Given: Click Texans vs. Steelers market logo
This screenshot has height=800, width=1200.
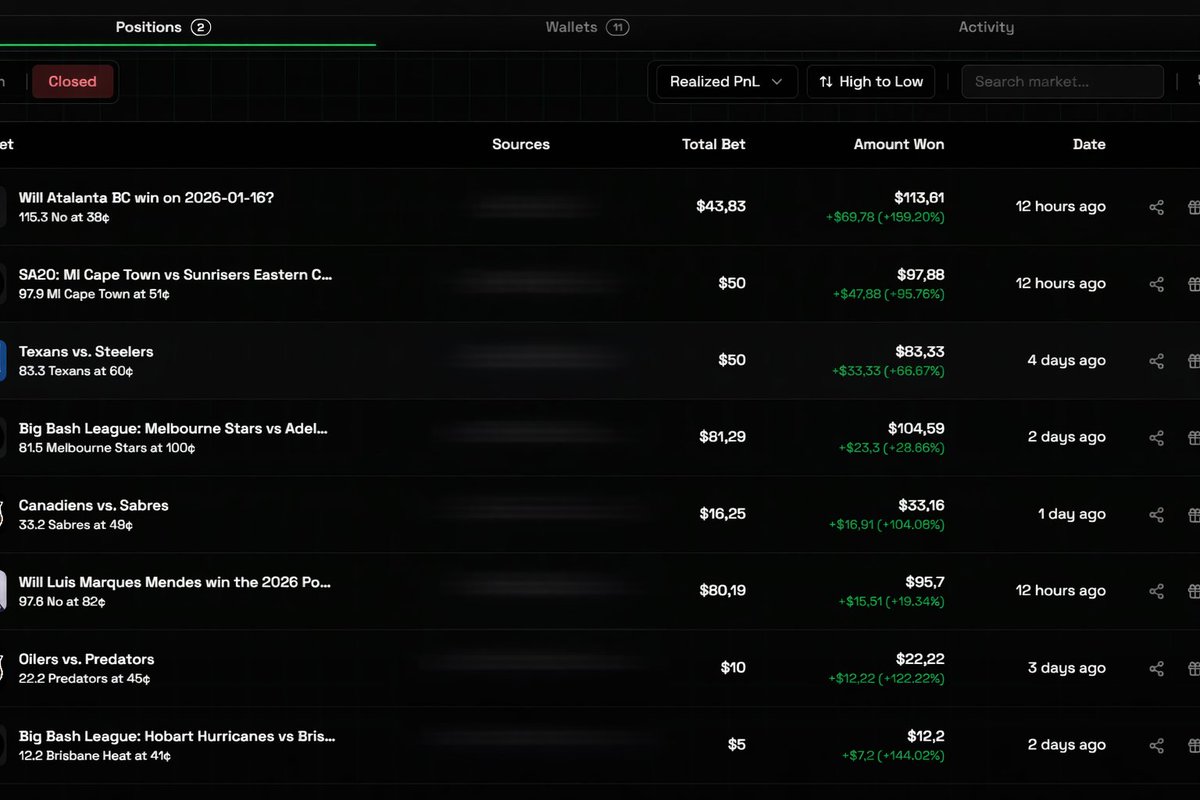Looking at the screenshot, I should point(3,361).
